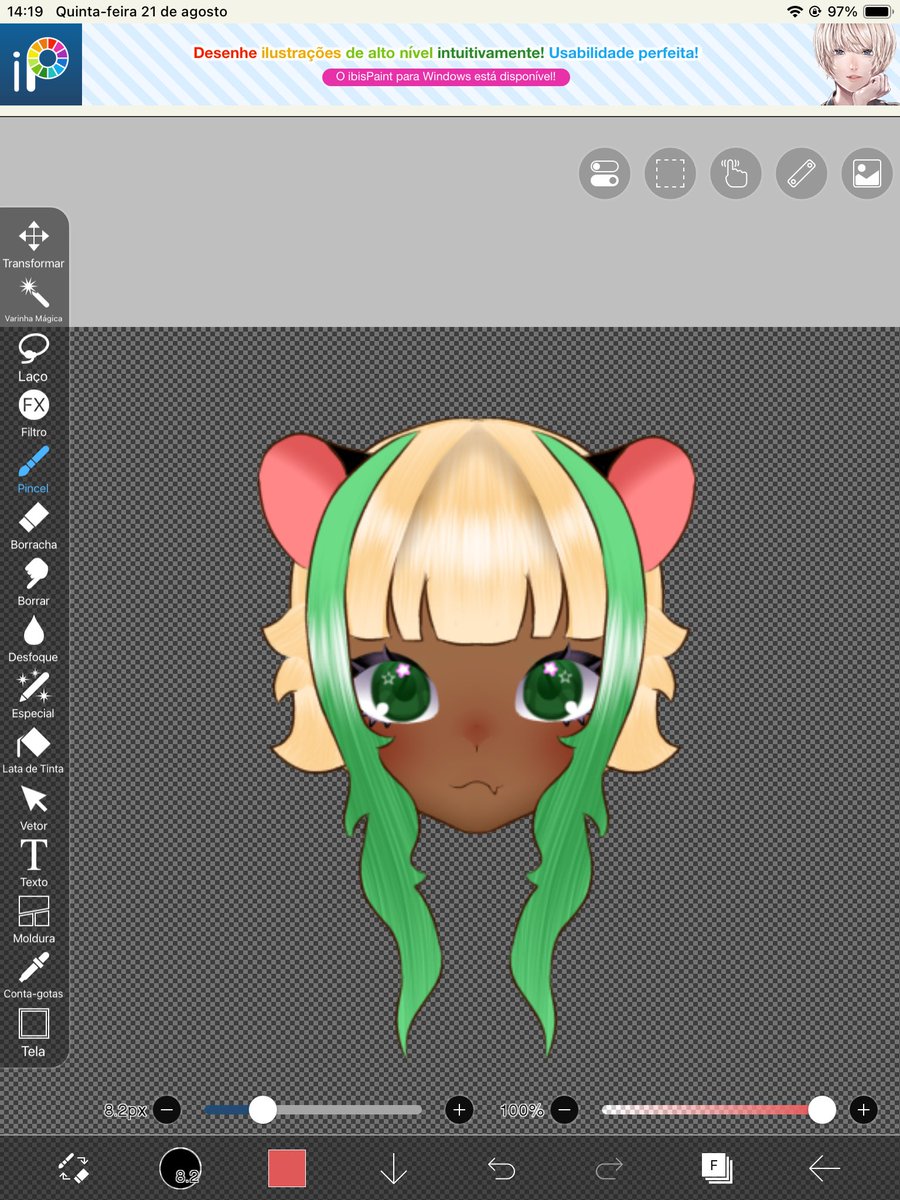
Task: Select the Varinha Mágica tool
Action: (33, 300)
